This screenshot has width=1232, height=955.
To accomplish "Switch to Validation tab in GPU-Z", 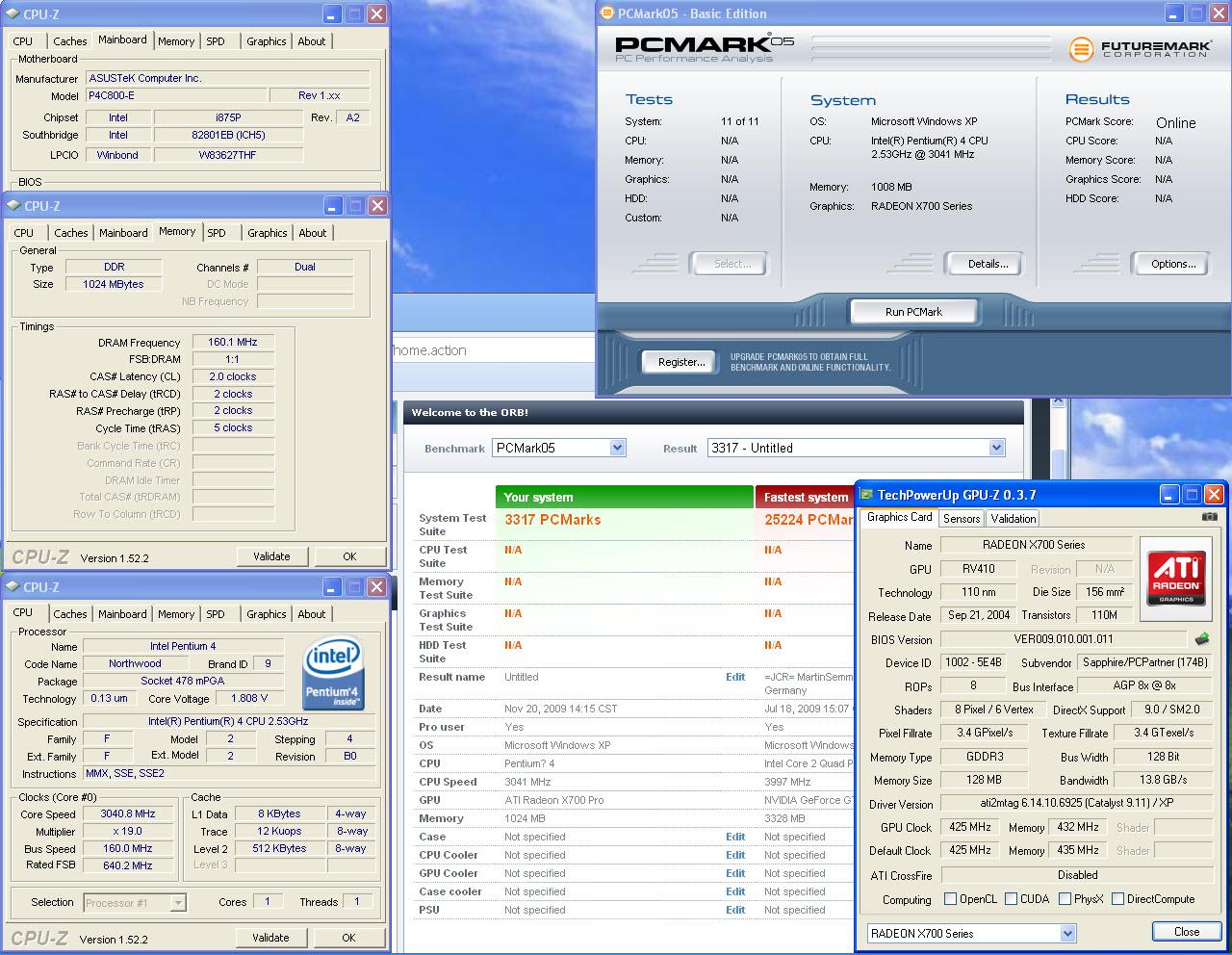I will (1014, 518).
